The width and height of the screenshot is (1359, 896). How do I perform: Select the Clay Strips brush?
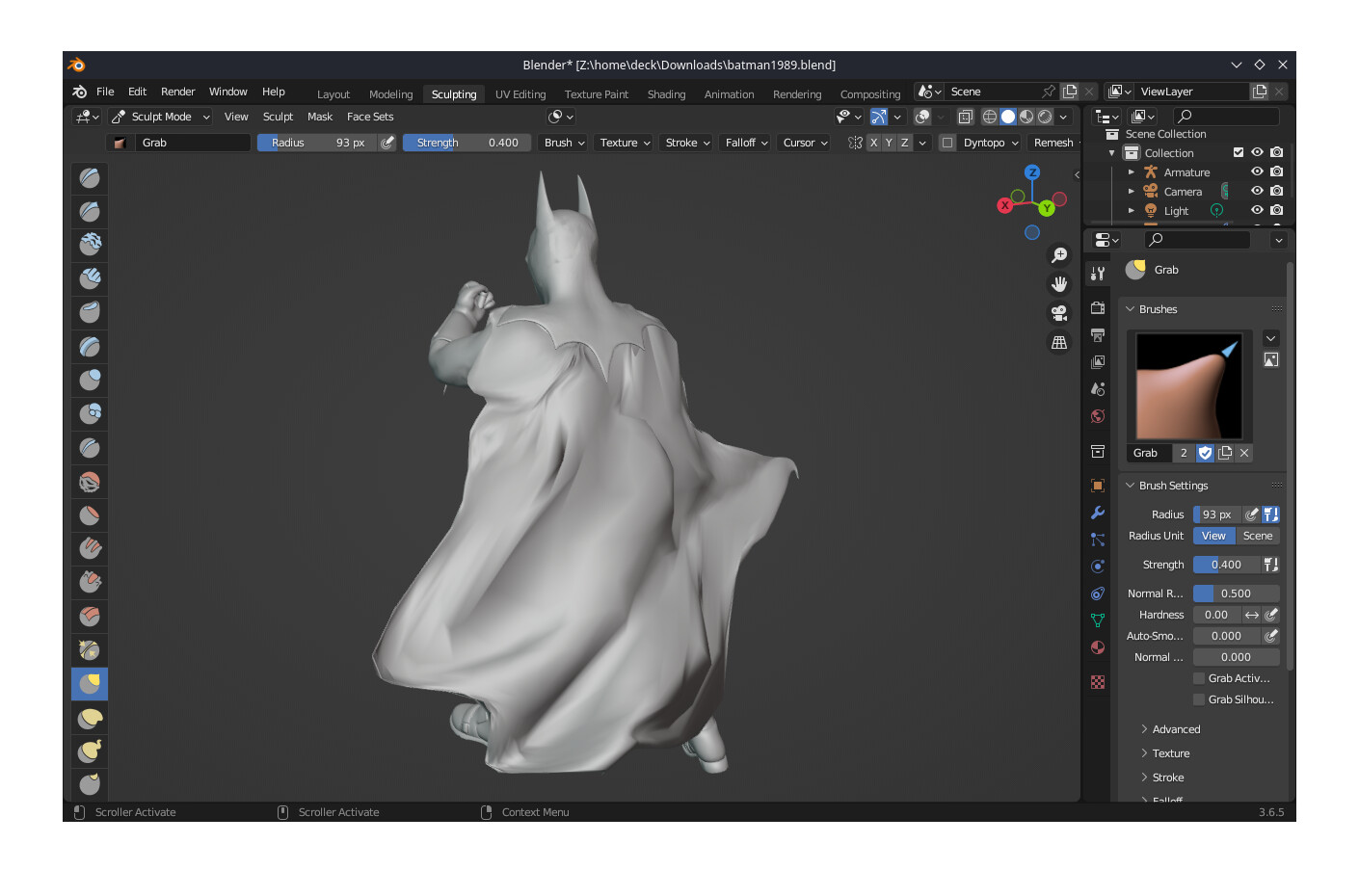click(90, 278)
